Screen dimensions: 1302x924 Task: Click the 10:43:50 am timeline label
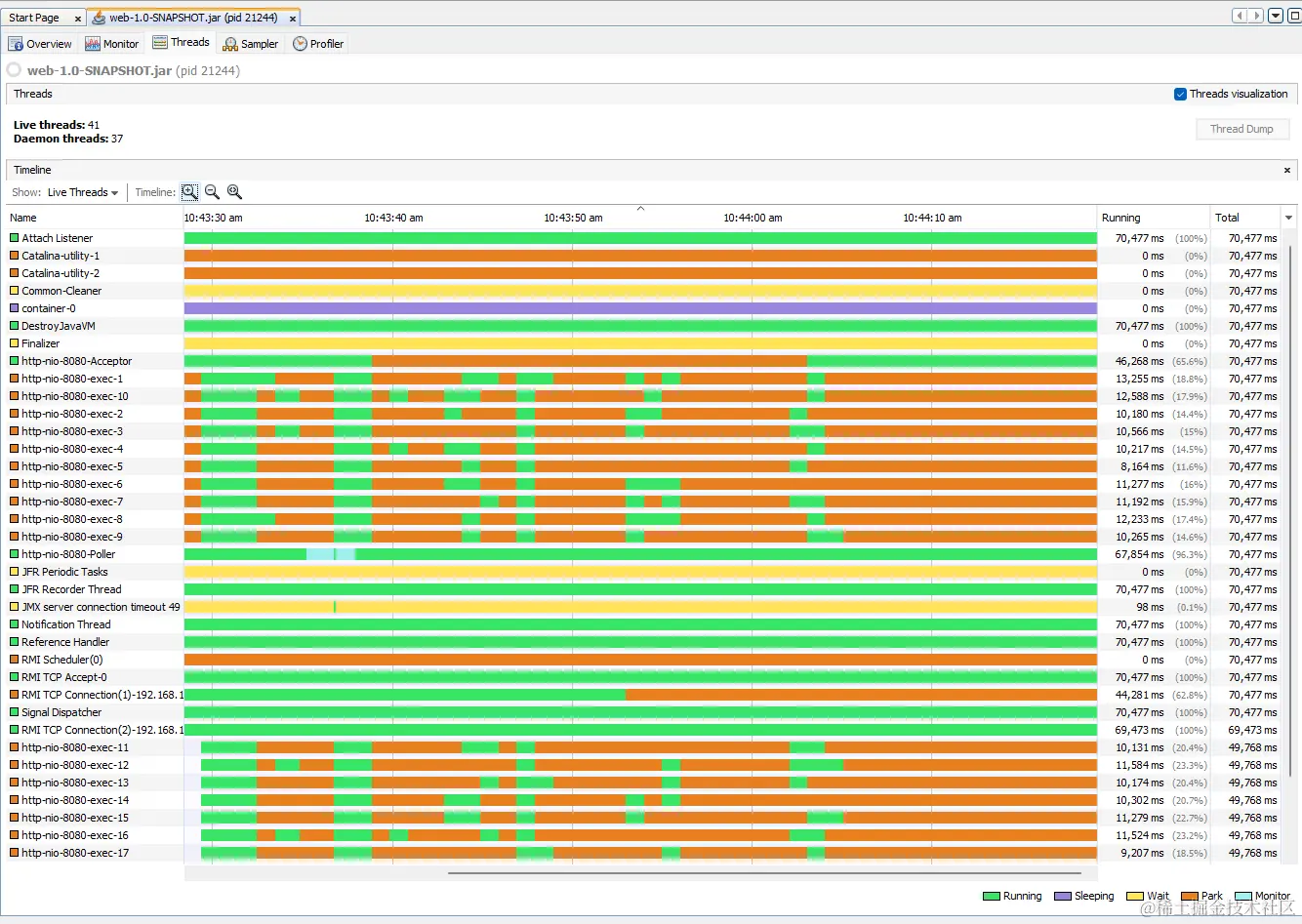(x=573, y=218)
